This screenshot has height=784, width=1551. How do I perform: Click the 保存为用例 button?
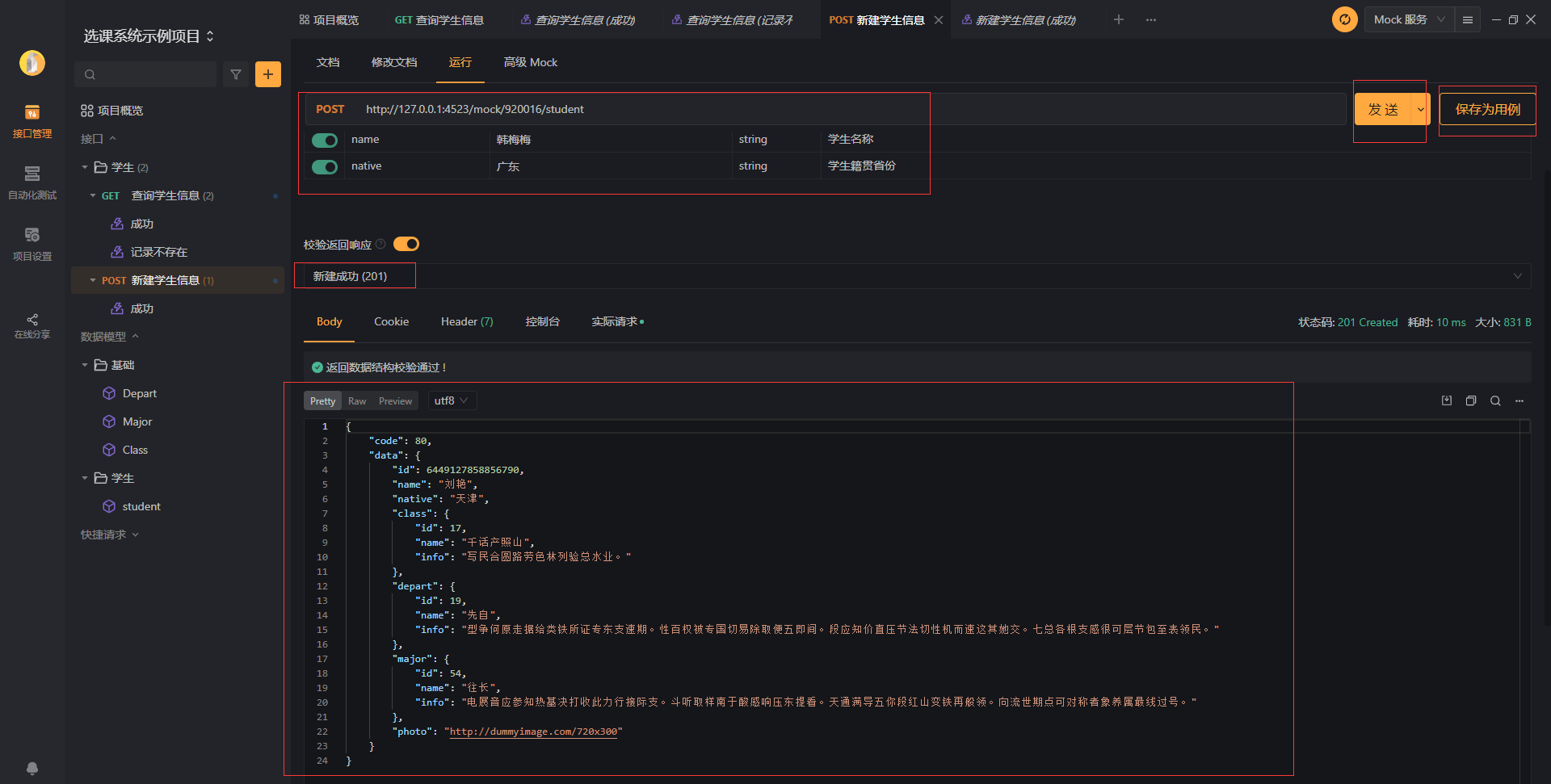click(1487, 109)
